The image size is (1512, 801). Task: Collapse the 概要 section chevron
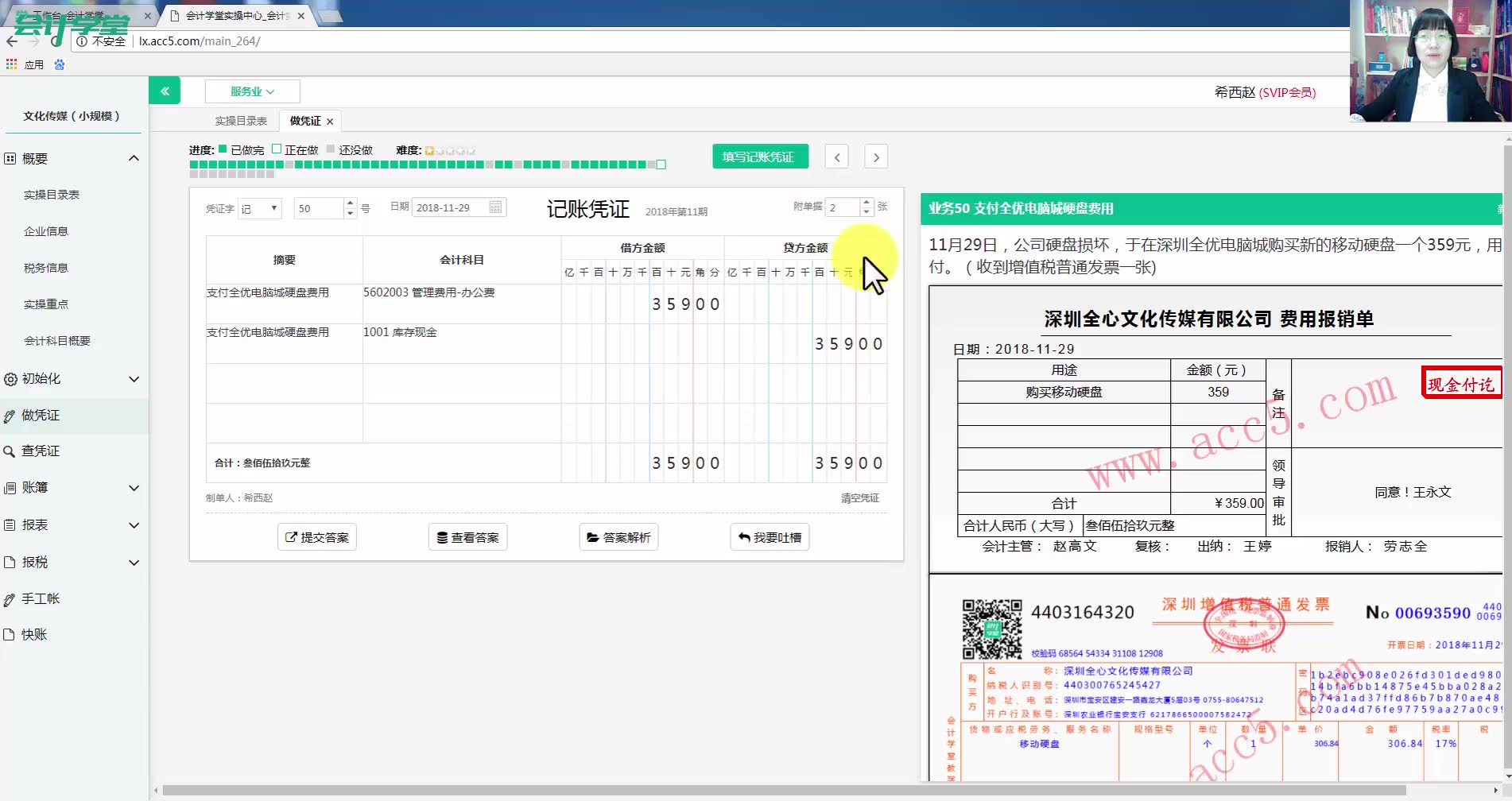(x=134, y=158)
